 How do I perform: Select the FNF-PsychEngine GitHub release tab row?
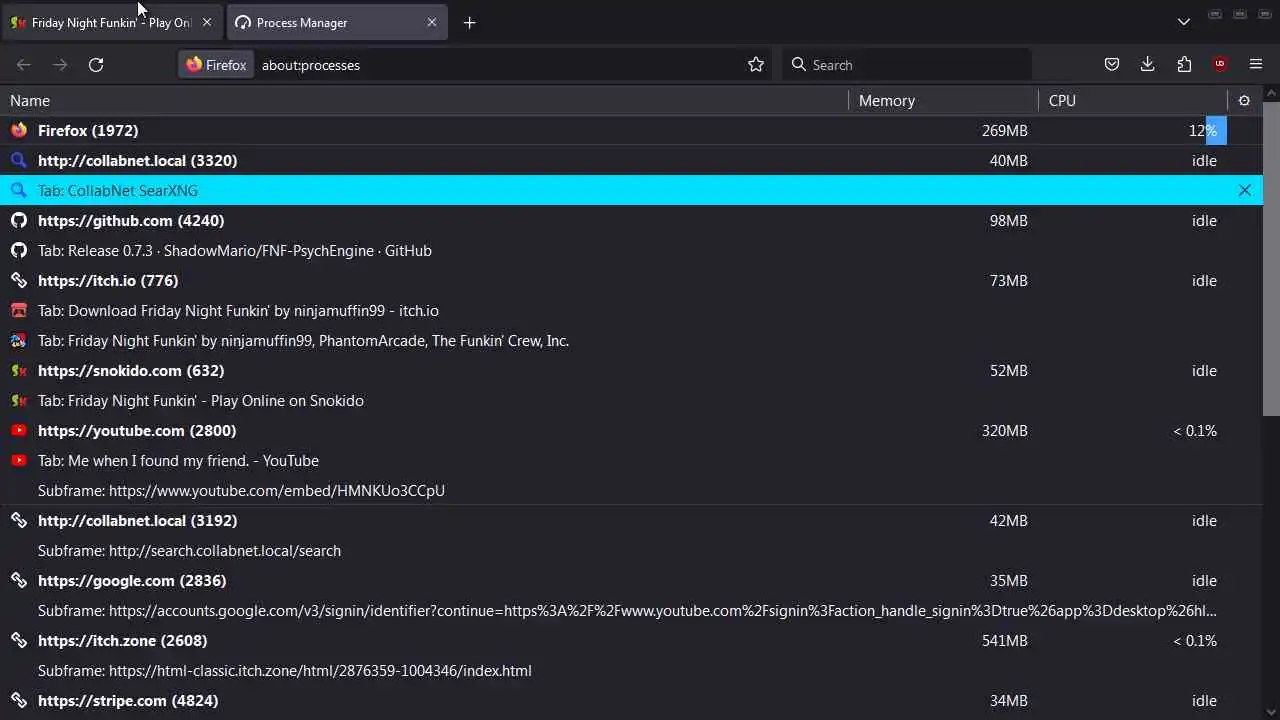click(631, 250)
